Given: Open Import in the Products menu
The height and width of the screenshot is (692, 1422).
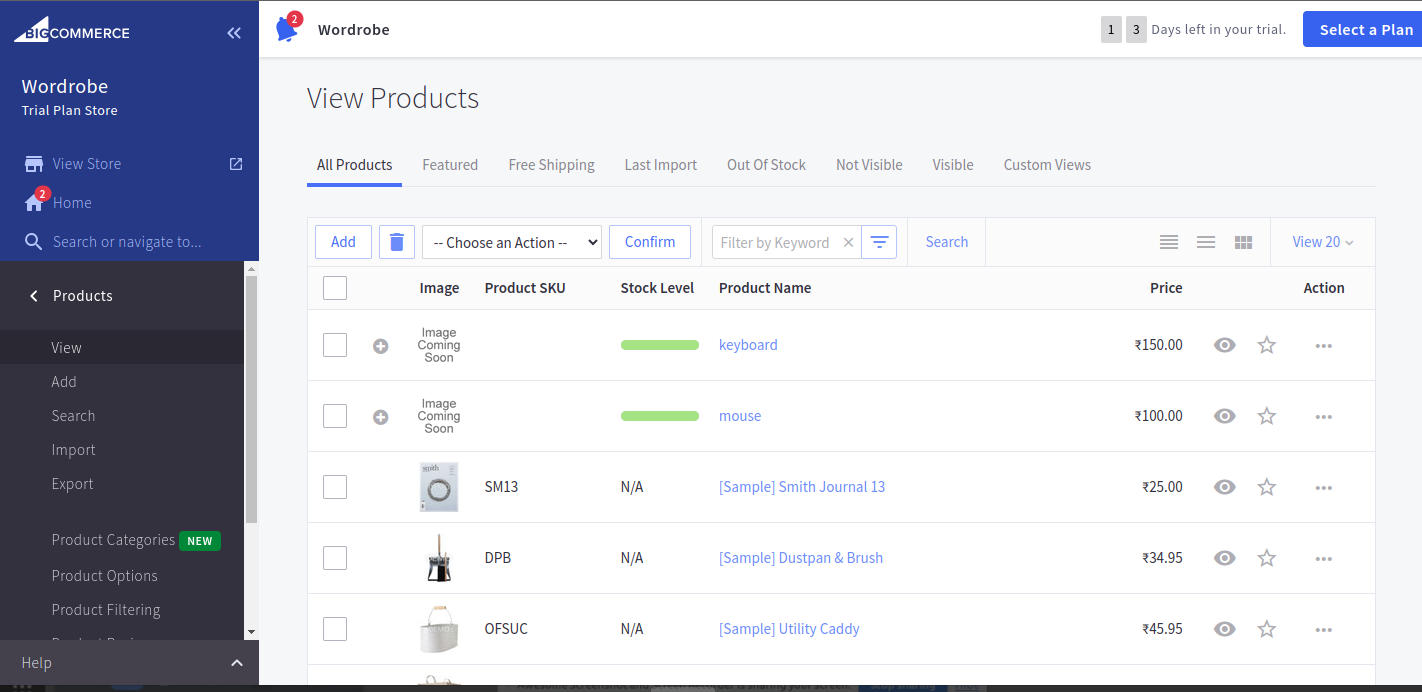Looking at the screenshot, I should click(x=74, y=450).
